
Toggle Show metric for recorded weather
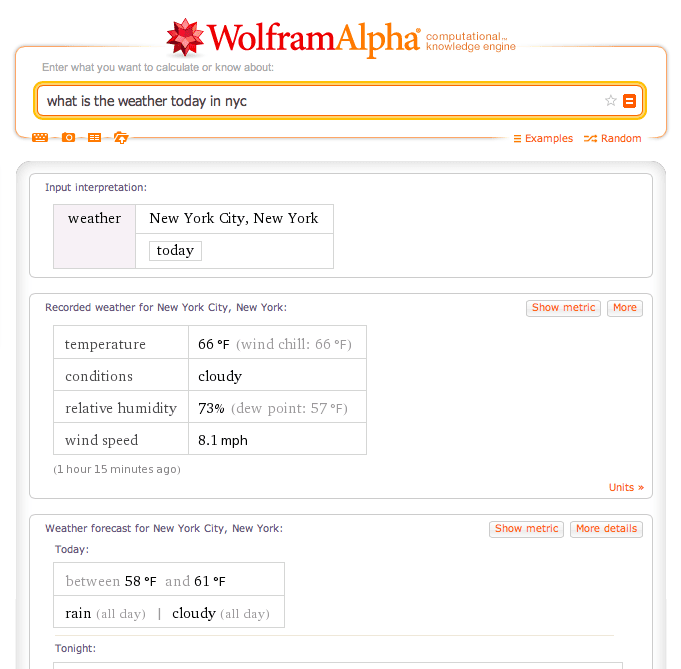563,308
